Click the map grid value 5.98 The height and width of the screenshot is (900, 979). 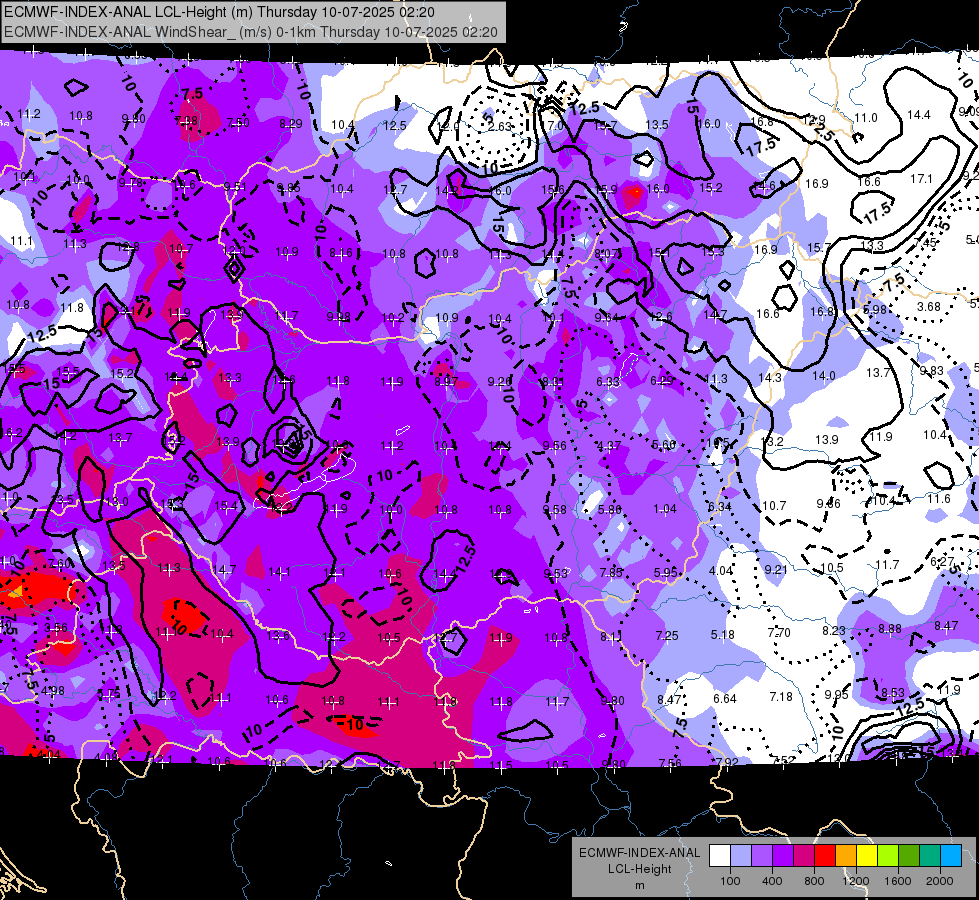pyautogui.click(x=875, y=309)
